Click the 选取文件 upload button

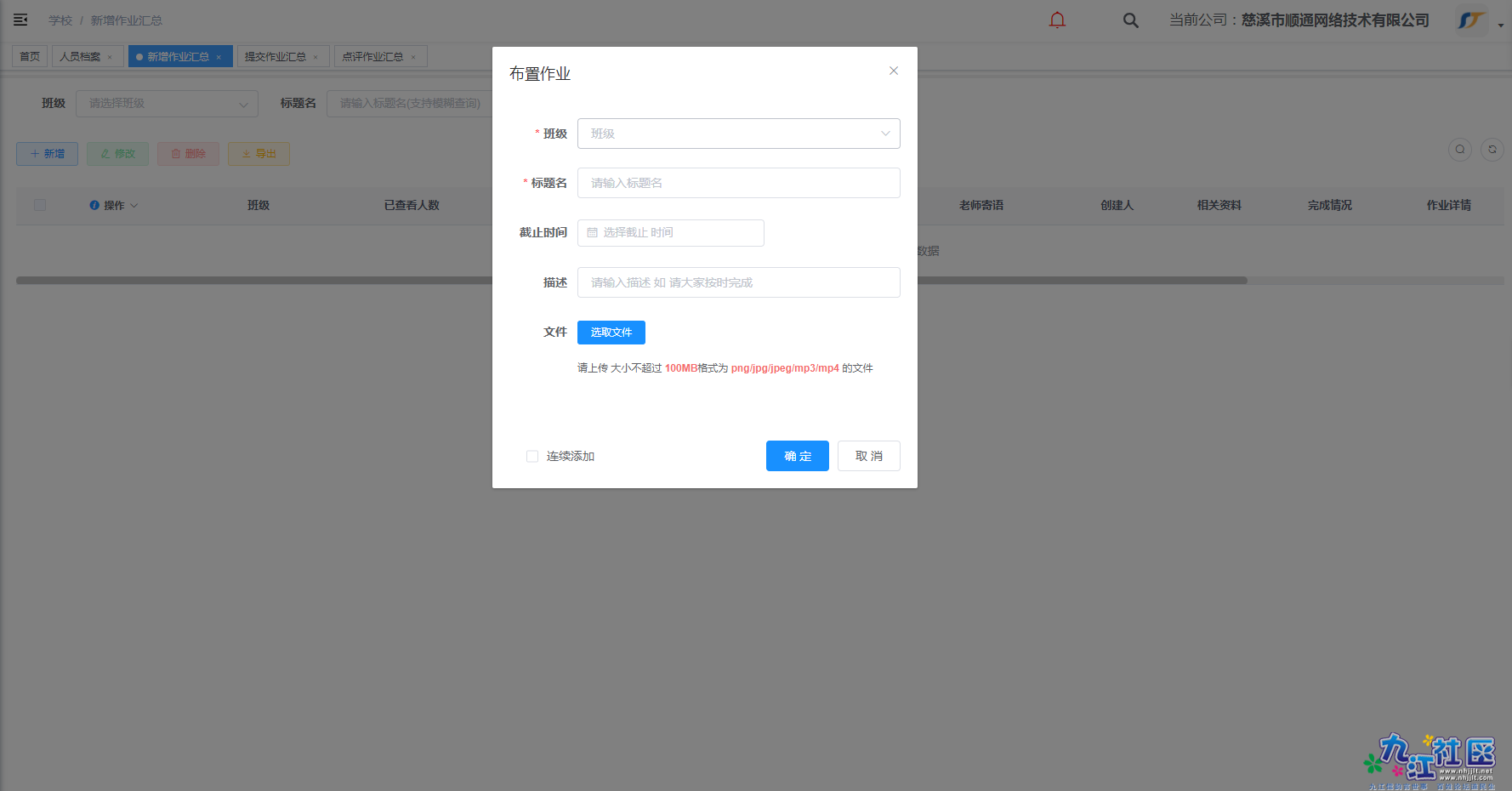pos(611,333)
